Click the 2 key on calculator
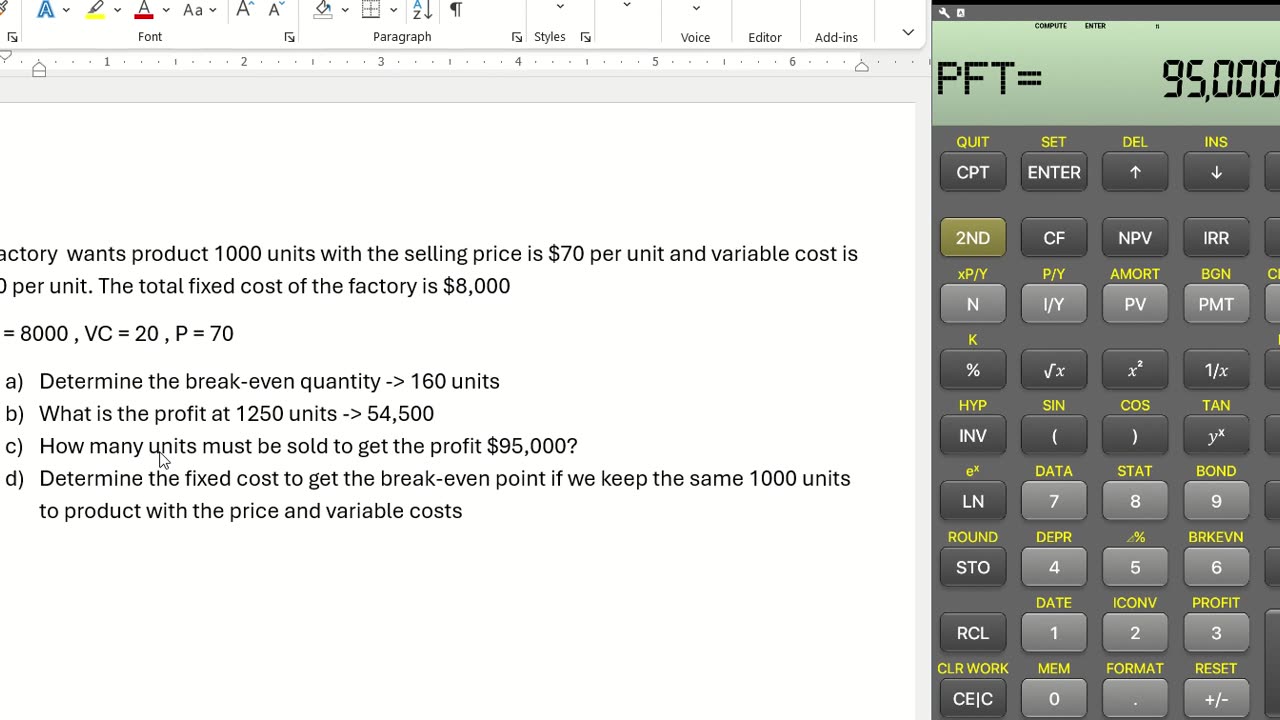The image size is (1280, 720). (1135, 633)
